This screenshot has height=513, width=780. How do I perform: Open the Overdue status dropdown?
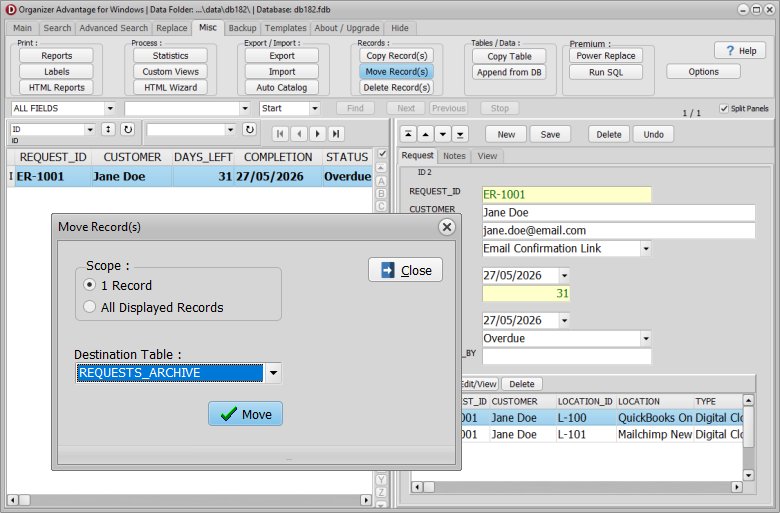click(646, 338)
